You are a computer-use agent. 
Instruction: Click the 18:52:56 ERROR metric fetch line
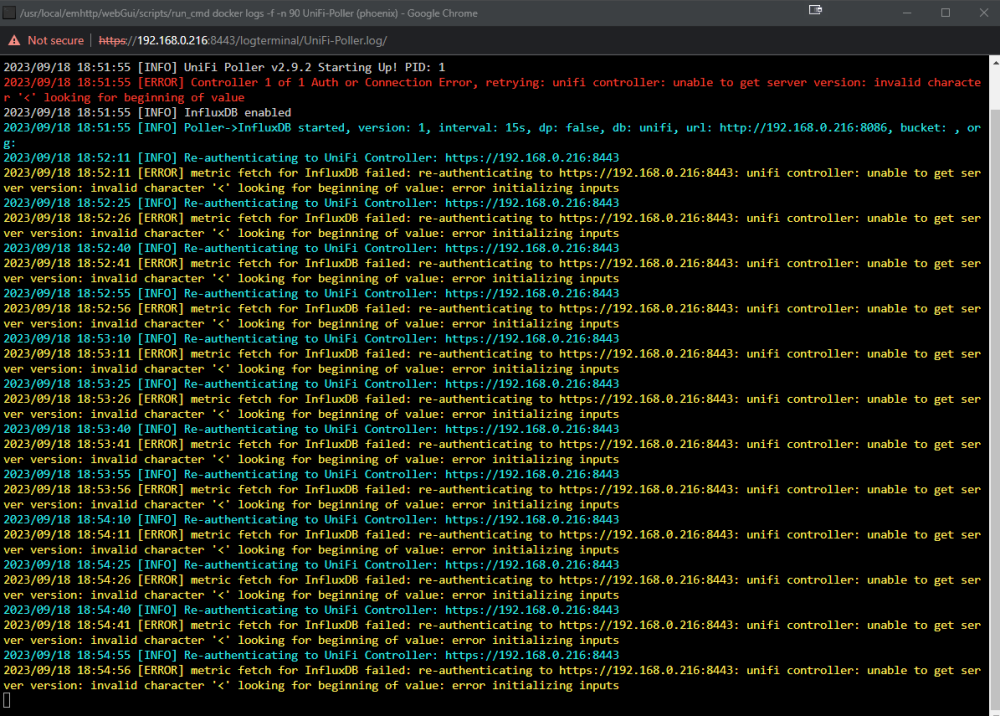point(492,316)
